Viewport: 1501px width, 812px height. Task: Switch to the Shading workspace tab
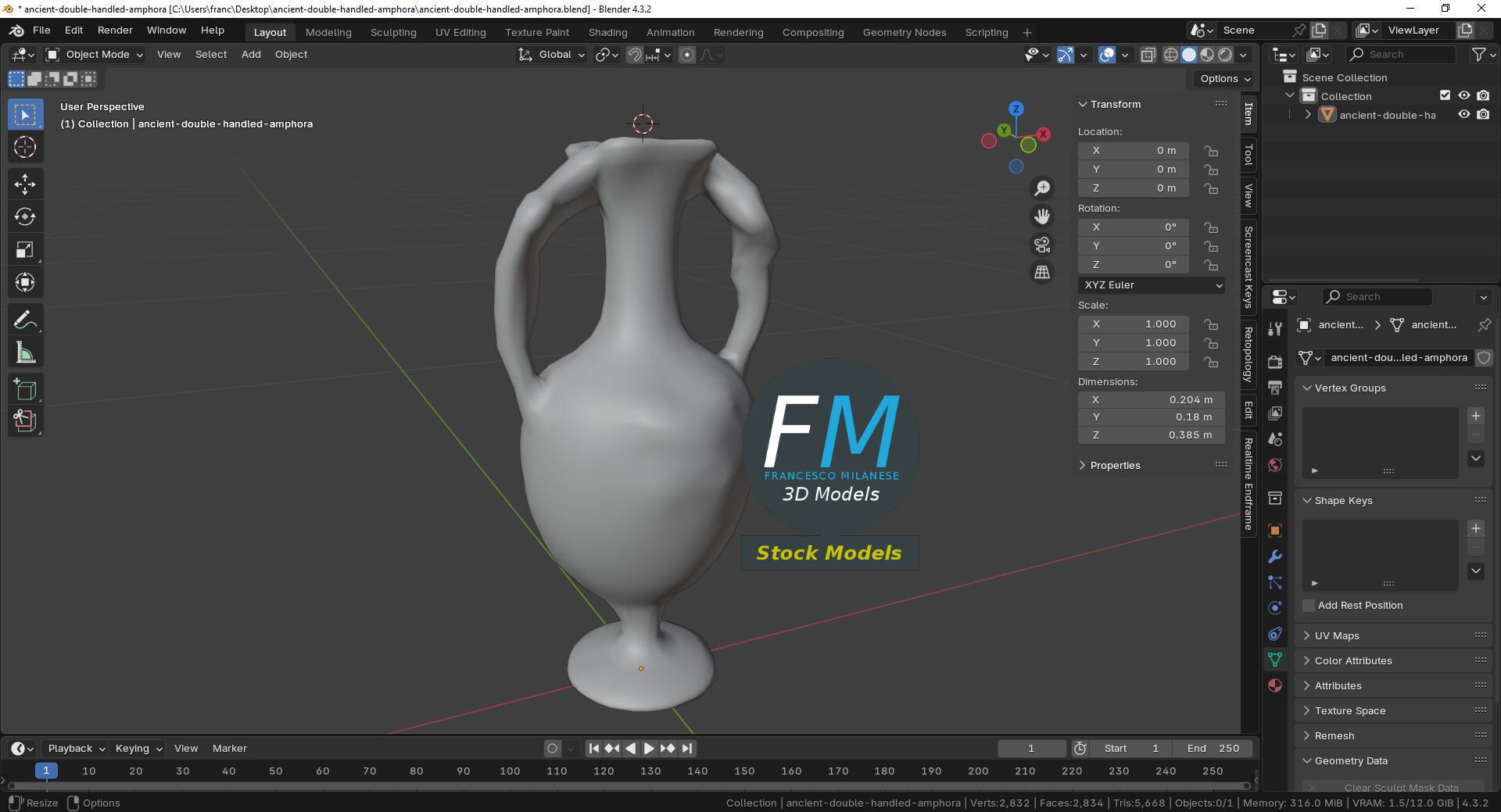tap(607, 32)
